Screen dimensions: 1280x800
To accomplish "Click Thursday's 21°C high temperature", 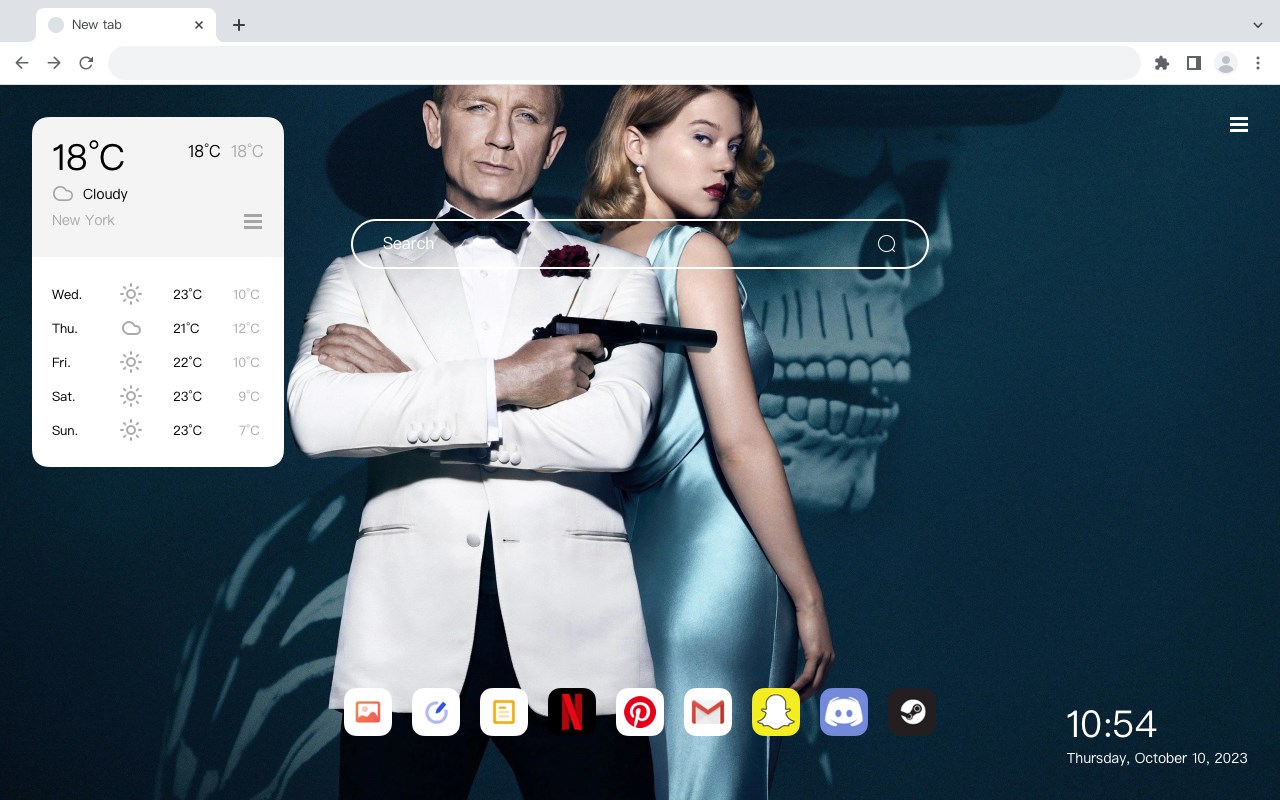I will (186, 328).
